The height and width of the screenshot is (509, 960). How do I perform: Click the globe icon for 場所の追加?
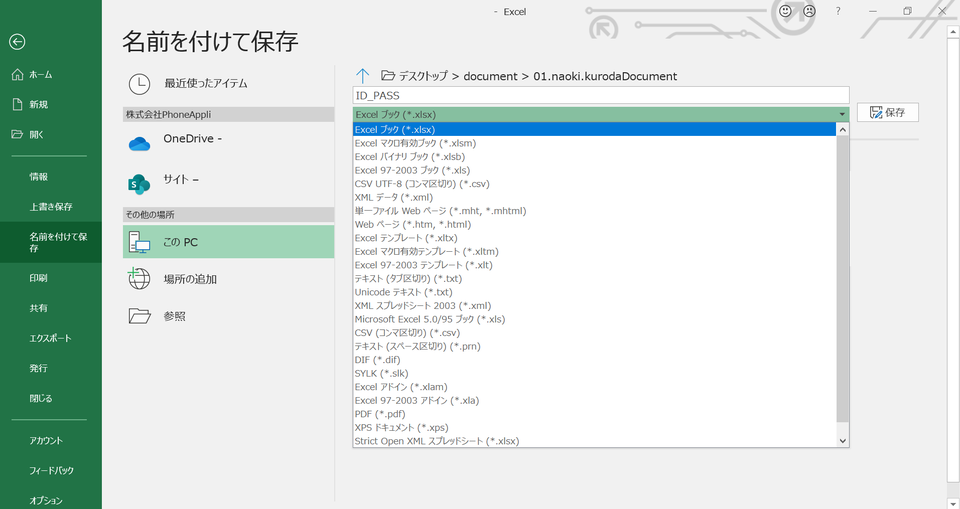pos(139,279)
